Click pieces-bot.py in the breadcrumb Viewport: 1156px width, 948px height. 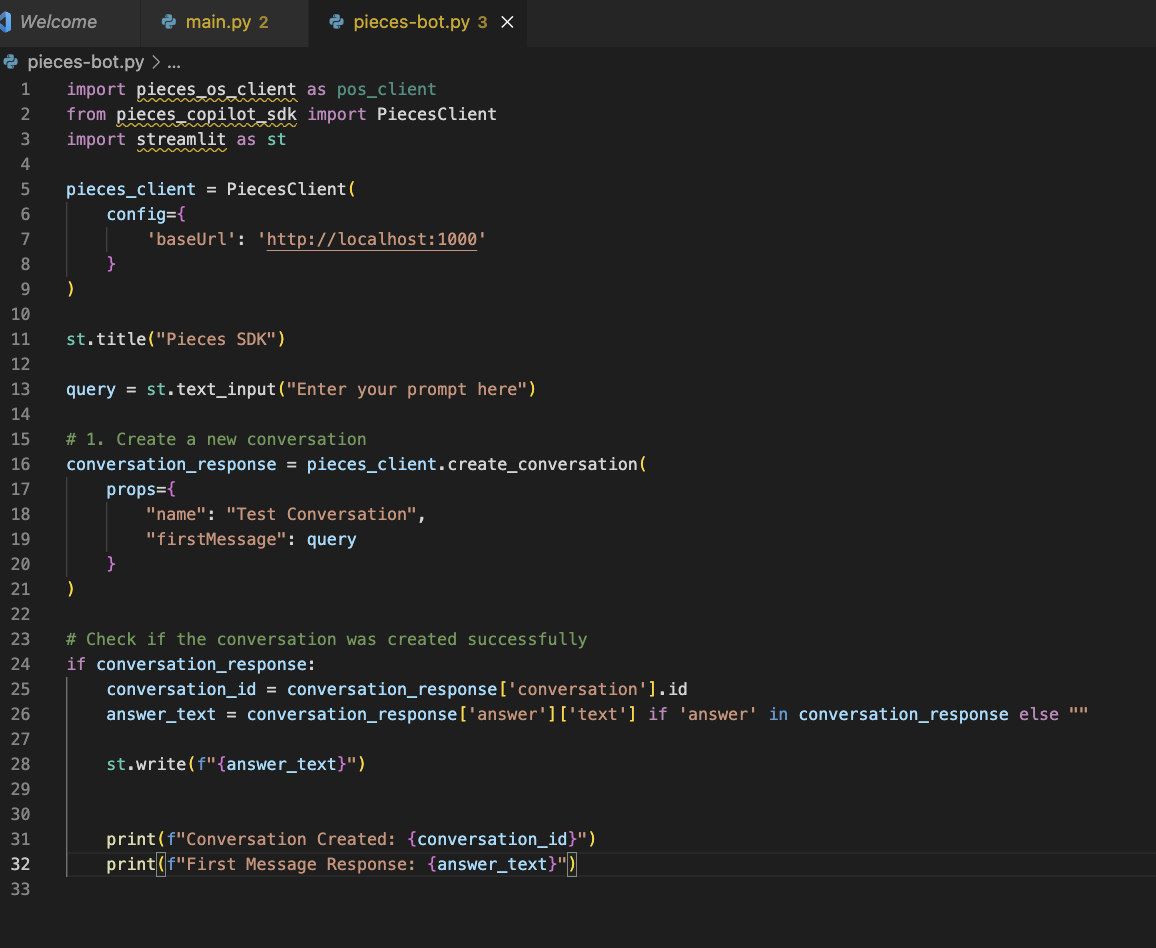pyautogui.click(x=86, y=62)
